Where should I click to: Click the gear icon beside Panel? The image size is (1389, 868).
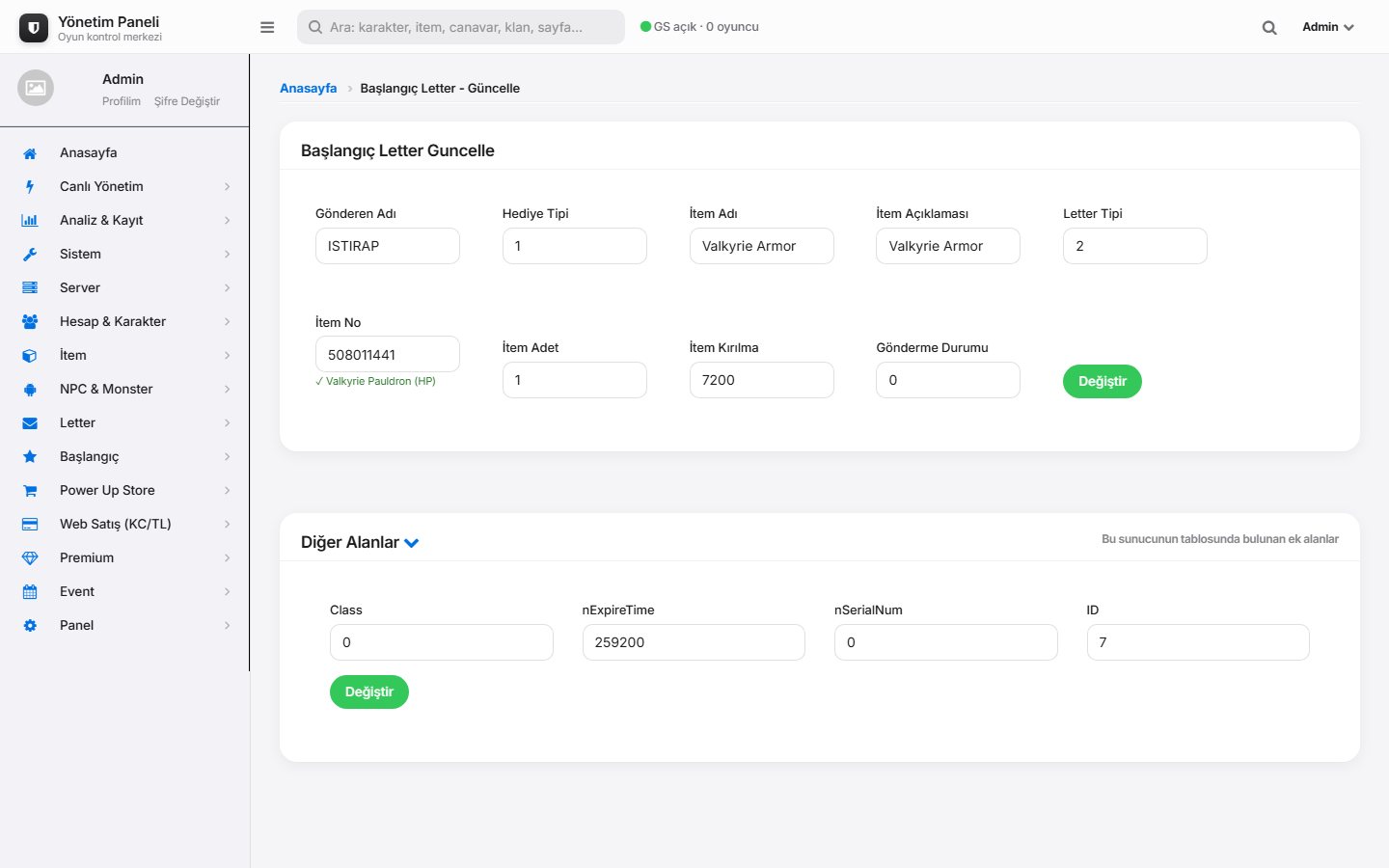click(30, 626)
